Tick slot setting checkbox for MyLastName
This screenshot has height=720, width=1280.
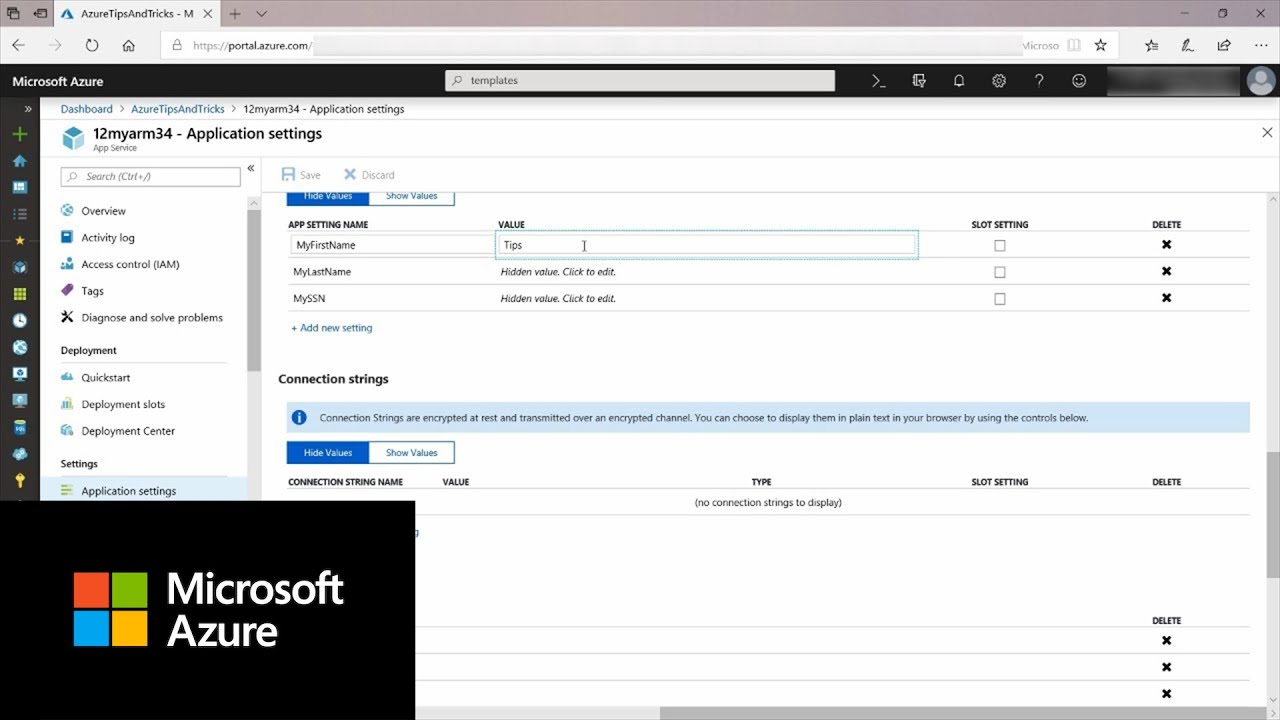click(x=1000, y=272)
